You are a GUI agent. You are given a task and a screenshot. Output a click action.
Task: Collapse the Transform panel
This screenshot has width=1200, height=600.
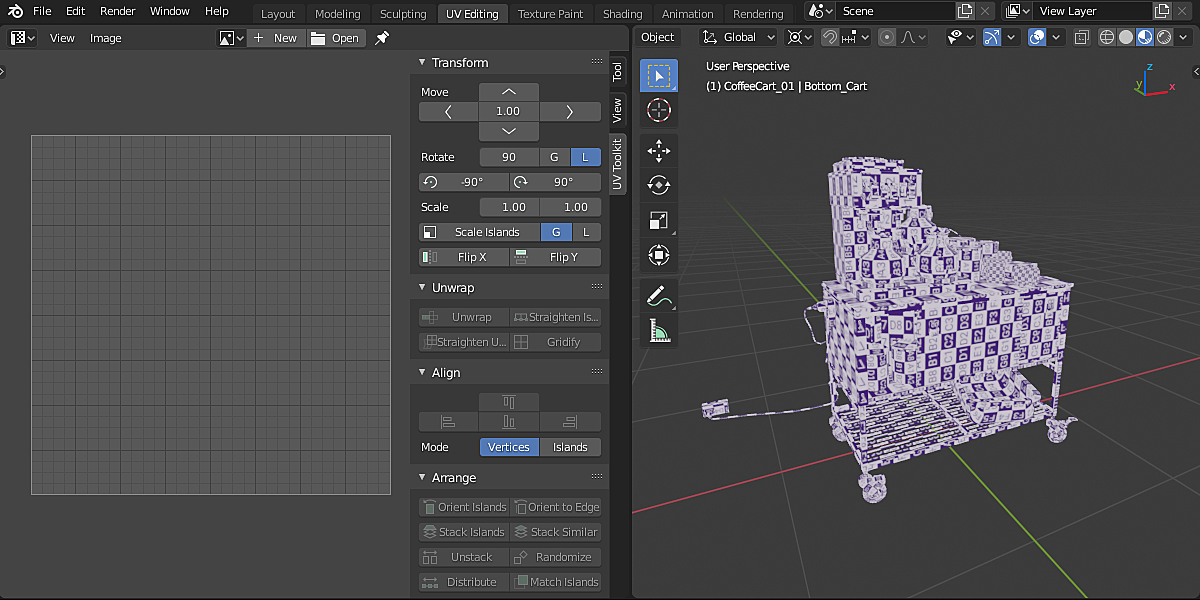422,62
